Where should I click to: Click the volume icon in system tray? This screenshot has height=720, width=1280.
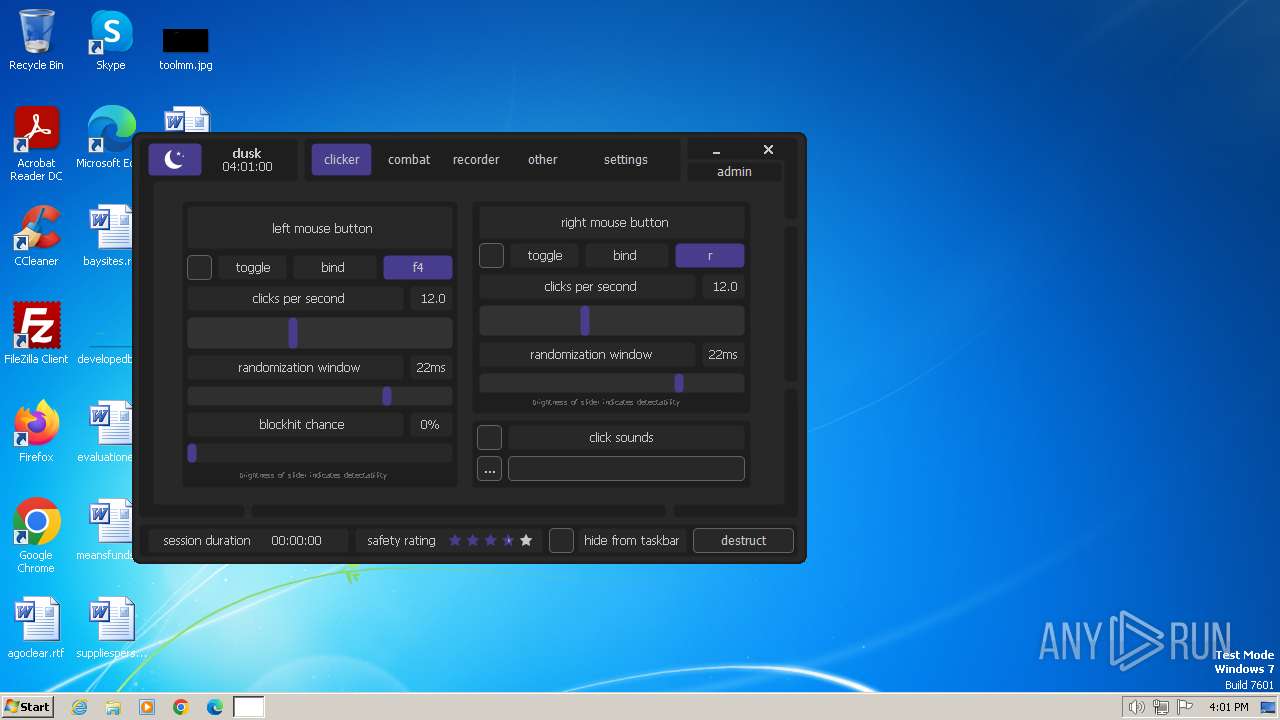coord(1136,707)
